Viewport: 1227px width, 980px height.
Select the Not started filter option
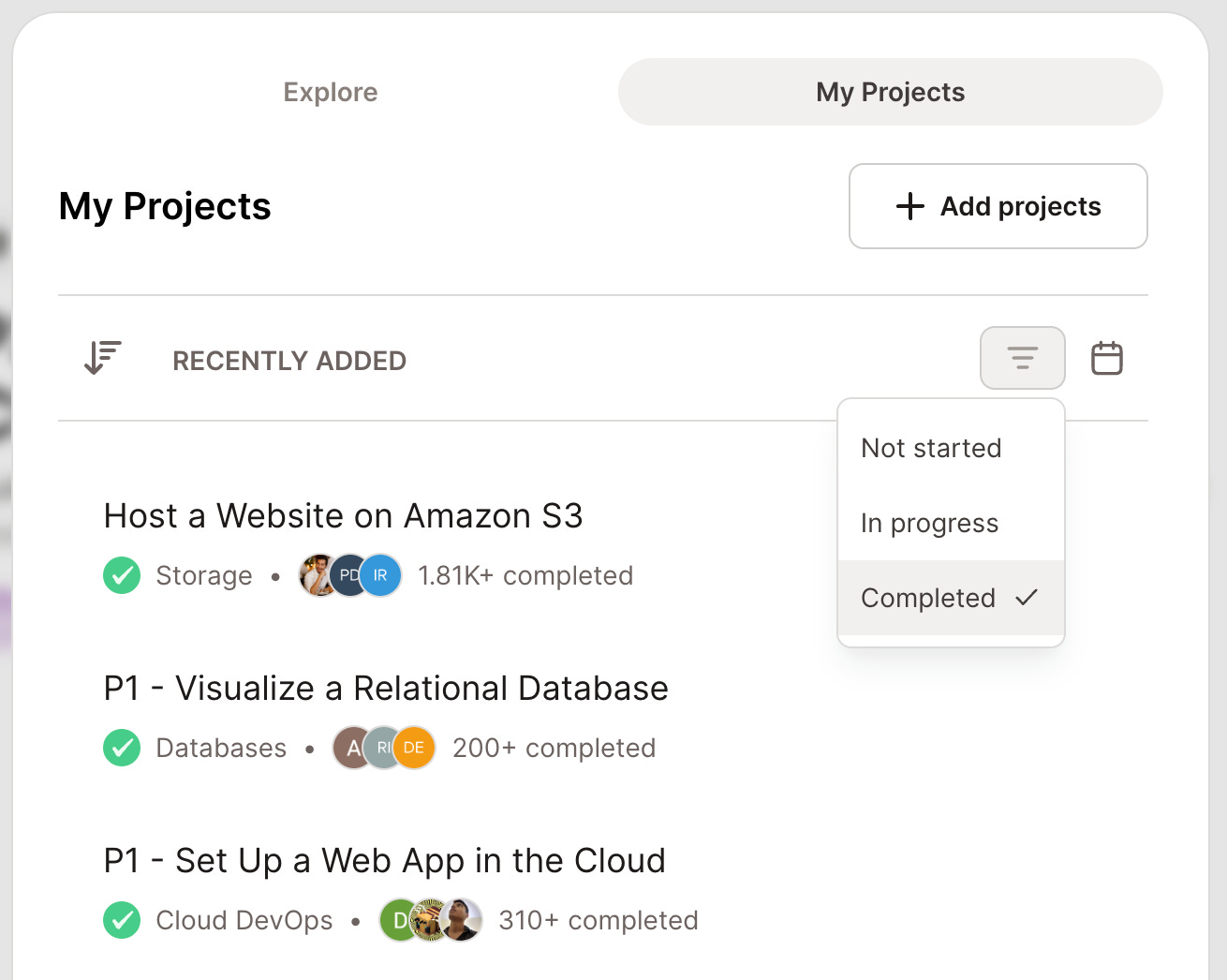tap(951, 448)
